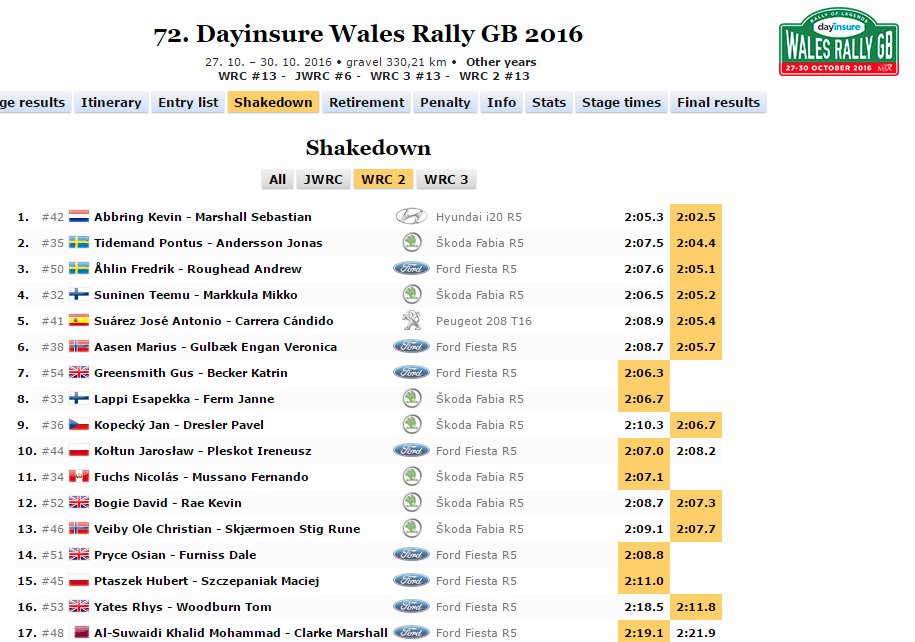The height and width of the screenshot is (642, 915).
Task: Filter shakedown by All classes
Action: (x=278, y=179)
